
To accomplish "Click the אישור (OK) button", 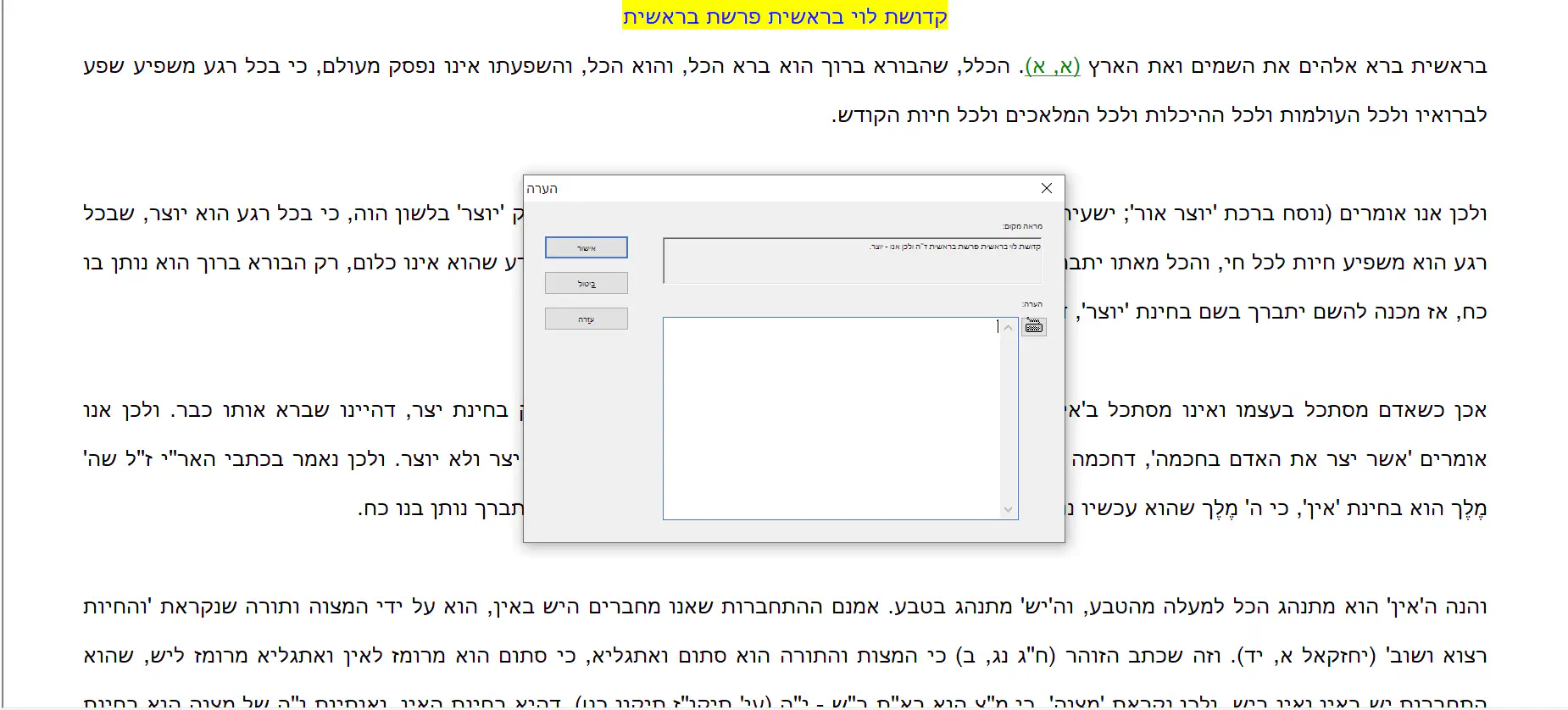I will coord(587,247).
